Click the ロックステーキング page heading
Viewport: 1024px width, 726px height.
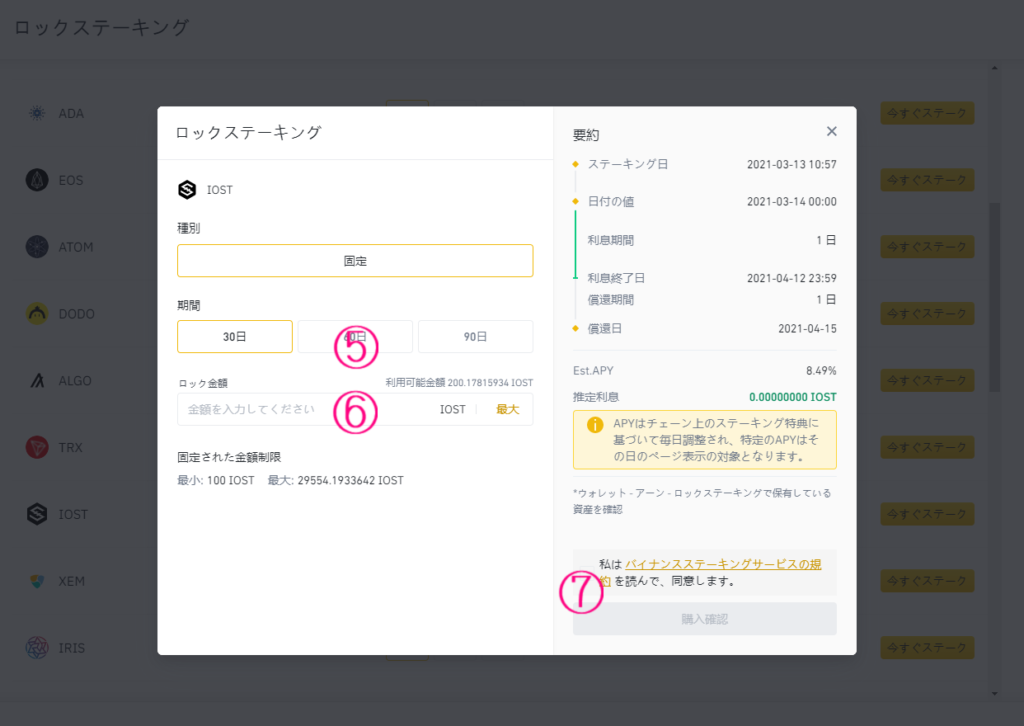click(102, 27)
